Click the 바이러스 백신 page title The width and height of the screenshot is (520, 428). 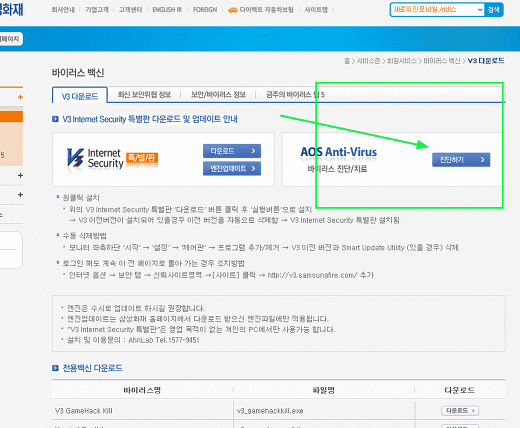(x=78, y=73)
